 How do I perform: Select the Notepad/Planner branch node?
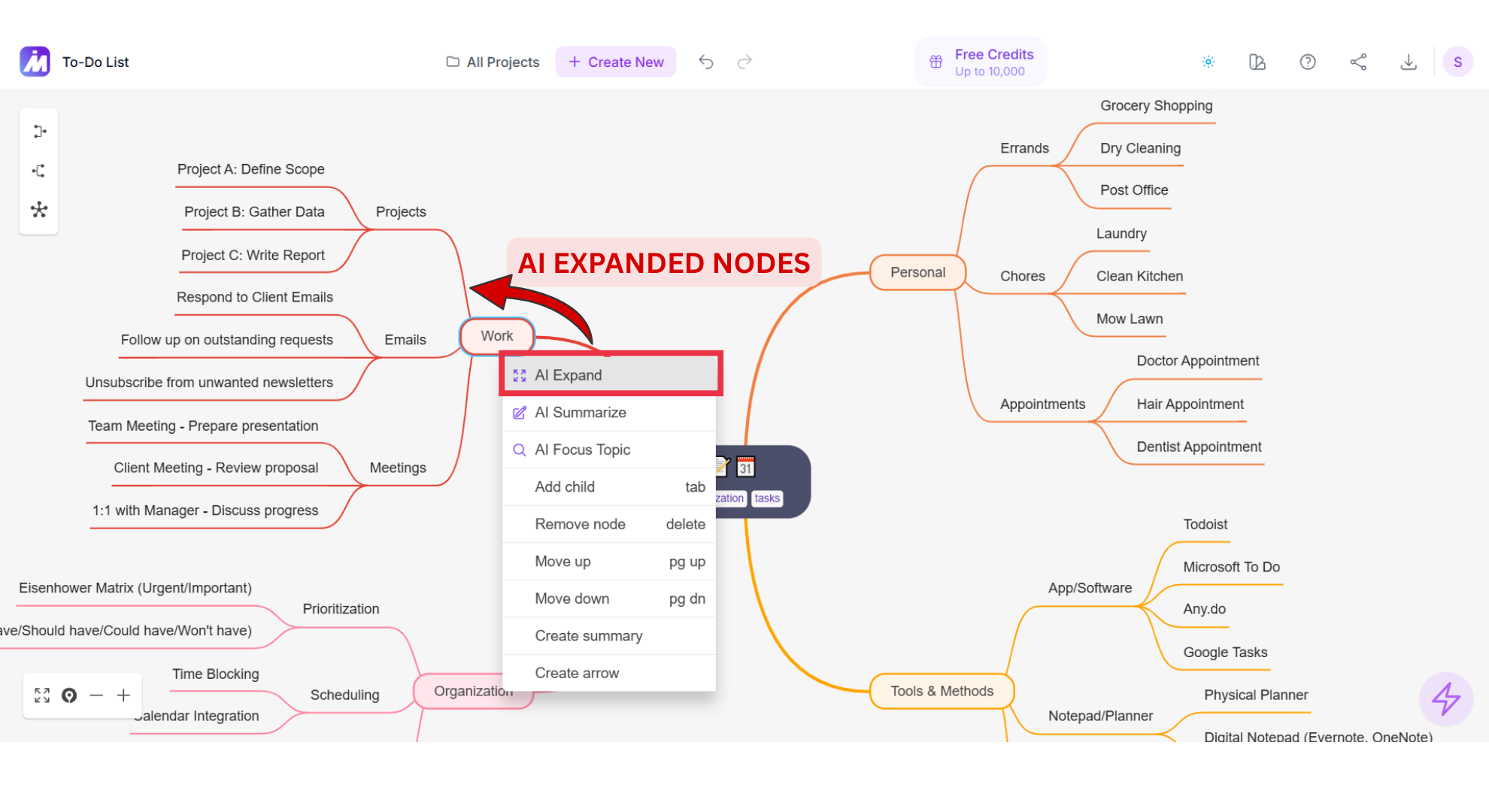1100,716
